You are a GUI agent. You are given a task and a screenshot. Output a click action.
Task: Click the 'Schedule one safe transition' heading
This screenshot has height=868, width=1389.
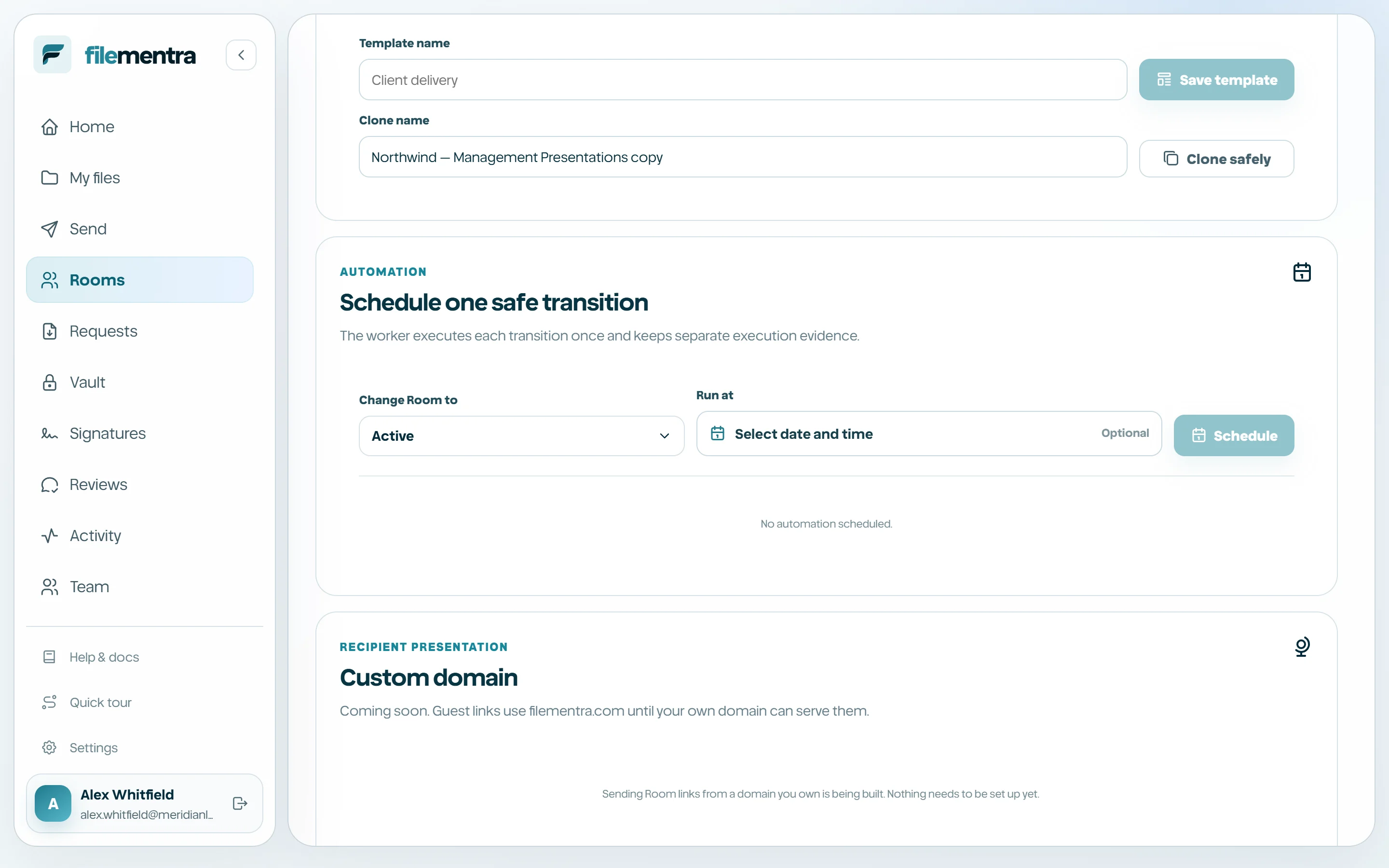point(493,302)
